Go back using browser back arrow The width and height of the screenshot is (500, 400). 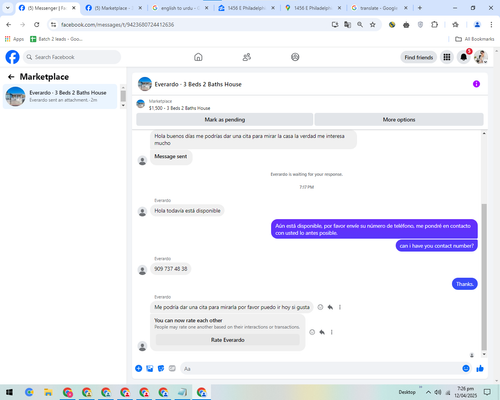click(x=9, y=24)
